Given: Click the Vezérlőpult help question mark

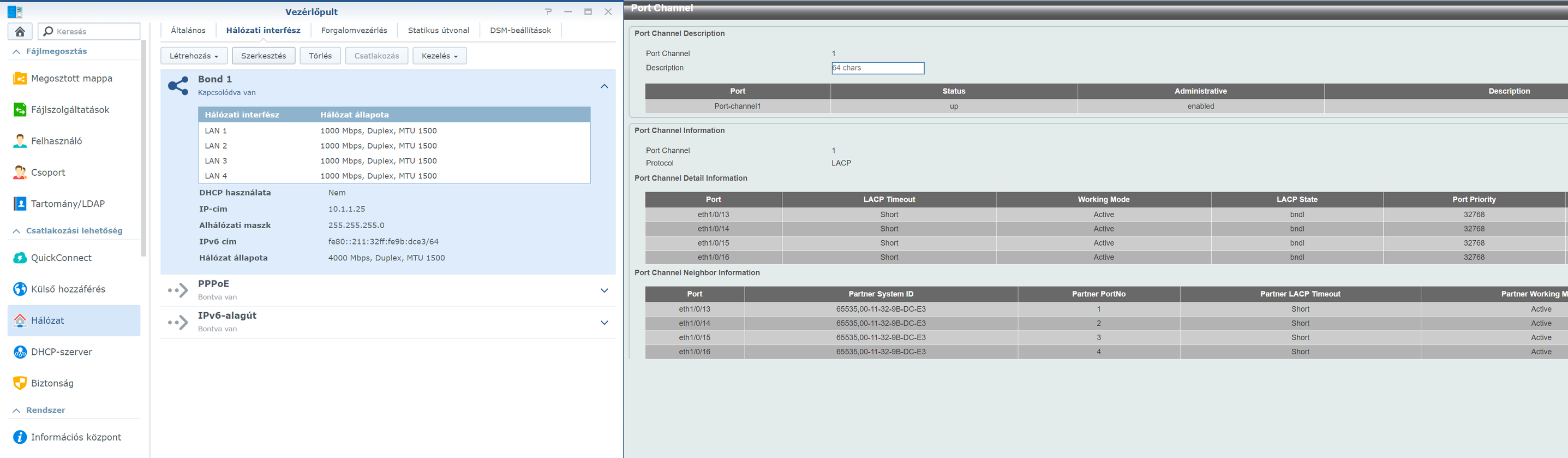Looking at the screenshot, I should (548, 11).
